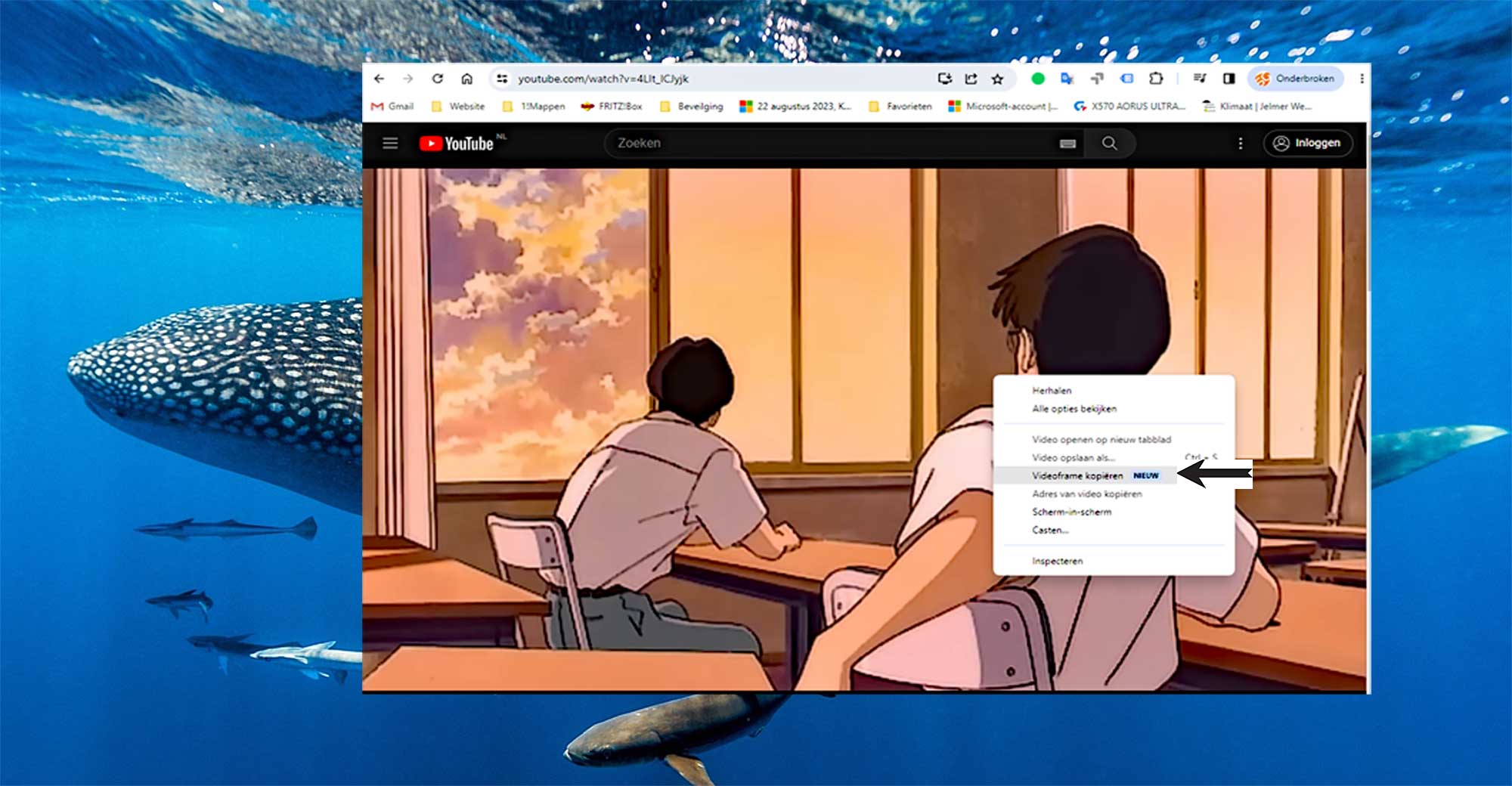This screenshot has height=786, width=1512.
Task: Toggle the browser side panel icon
Action: pyautogui.click(x=1229, y=79)
